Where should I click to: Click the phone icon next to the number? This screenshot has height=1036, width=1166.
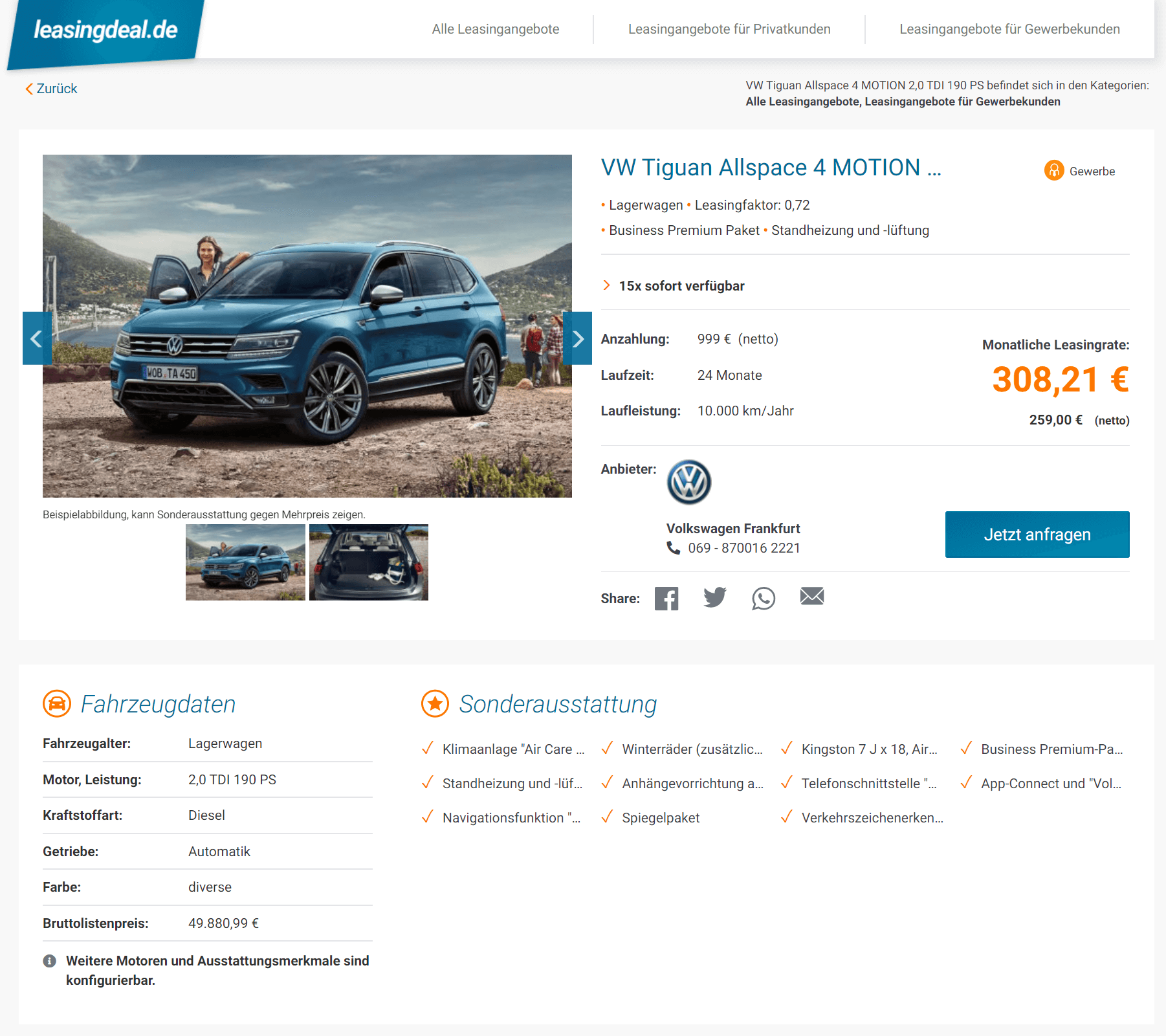pyautogui.click(x=674, y=548)
